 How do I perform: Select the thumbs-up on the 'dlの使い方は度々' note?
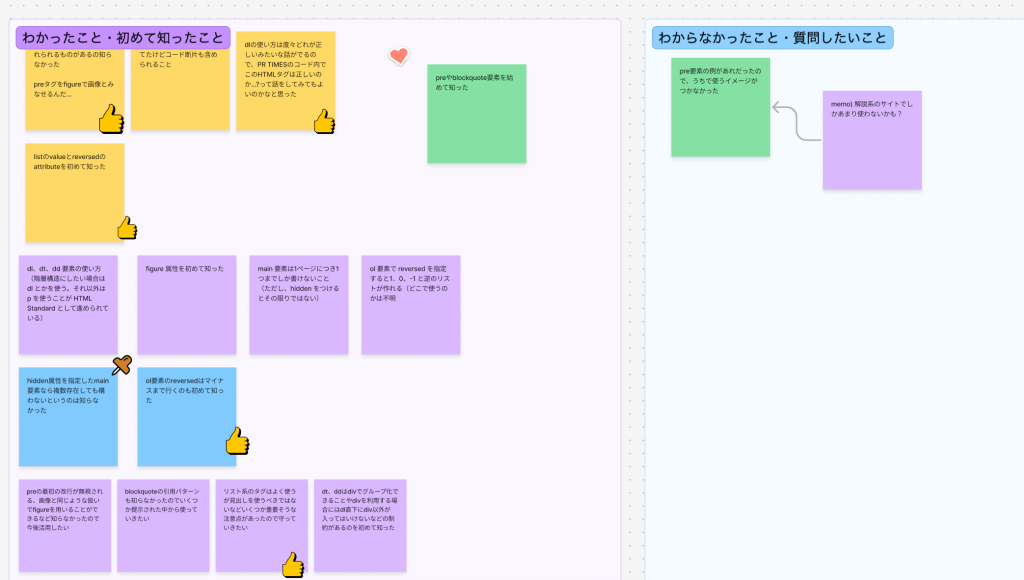pyautogui.click(x=323, y=122)
